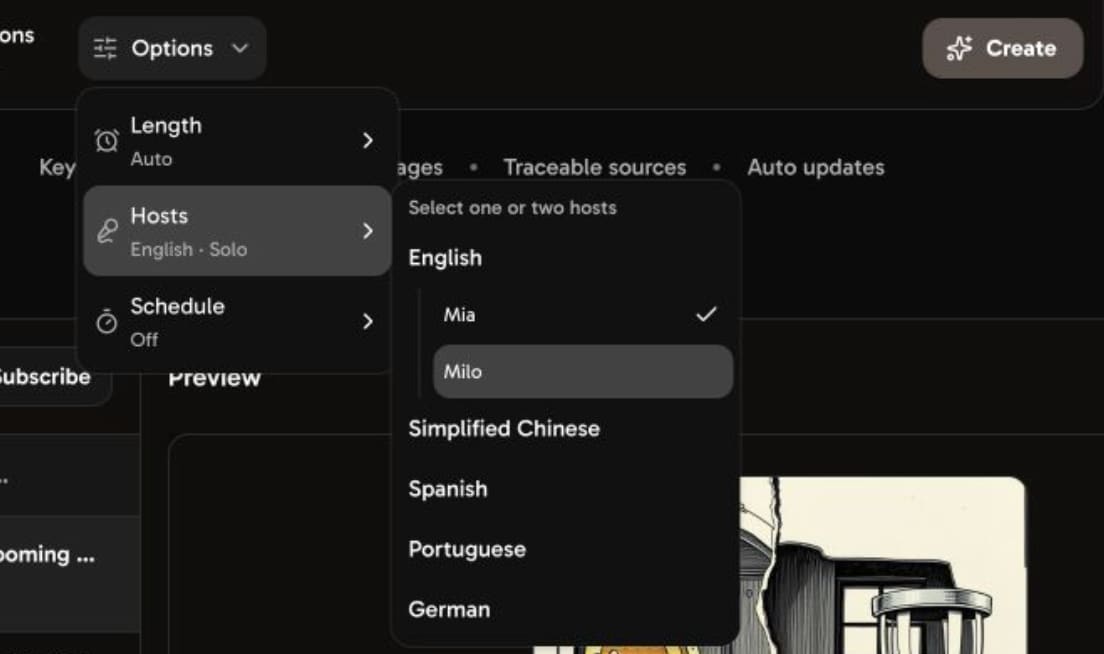Expand the English language group
Image resolution: width=1104 pixels, height=654 pixels.
(x=445, y=258)
